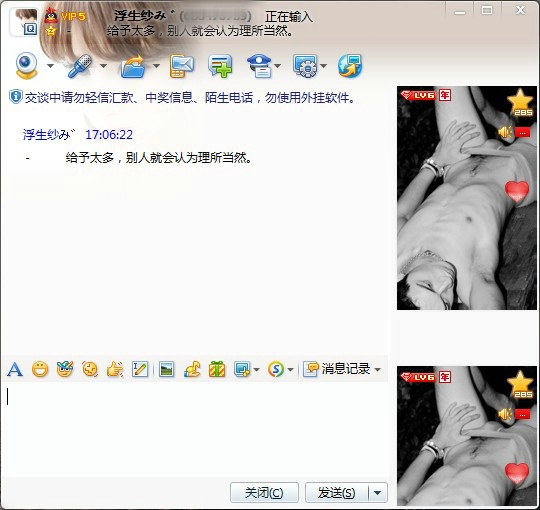Viewport: 540px width, 510px height.
Task: Expand screenshot options arrow
Action: [256, 370]
